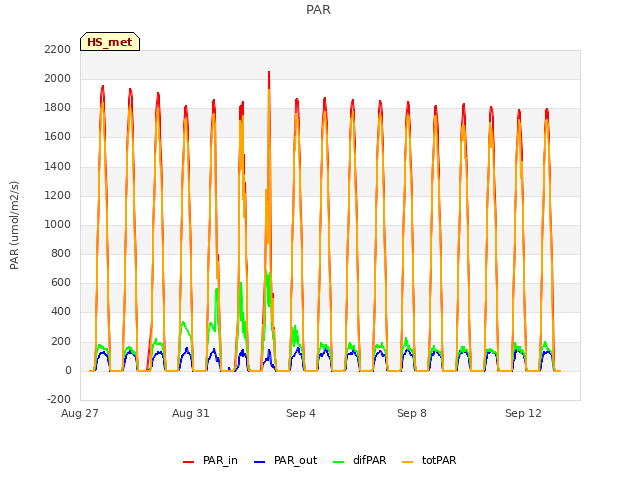Click the HS_met annotation label
640x480 pixels.
point(110,42)
